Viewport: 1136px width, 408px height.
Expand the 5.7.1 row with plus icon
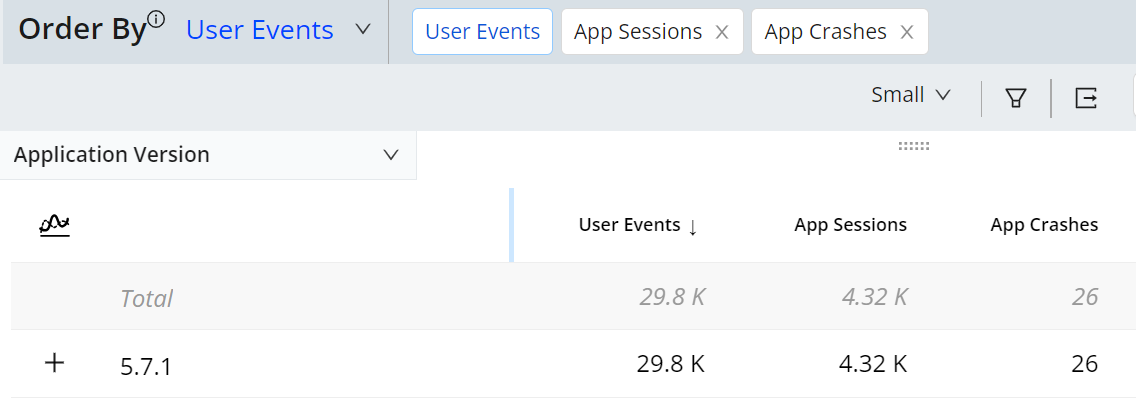(x=55, y=364)
